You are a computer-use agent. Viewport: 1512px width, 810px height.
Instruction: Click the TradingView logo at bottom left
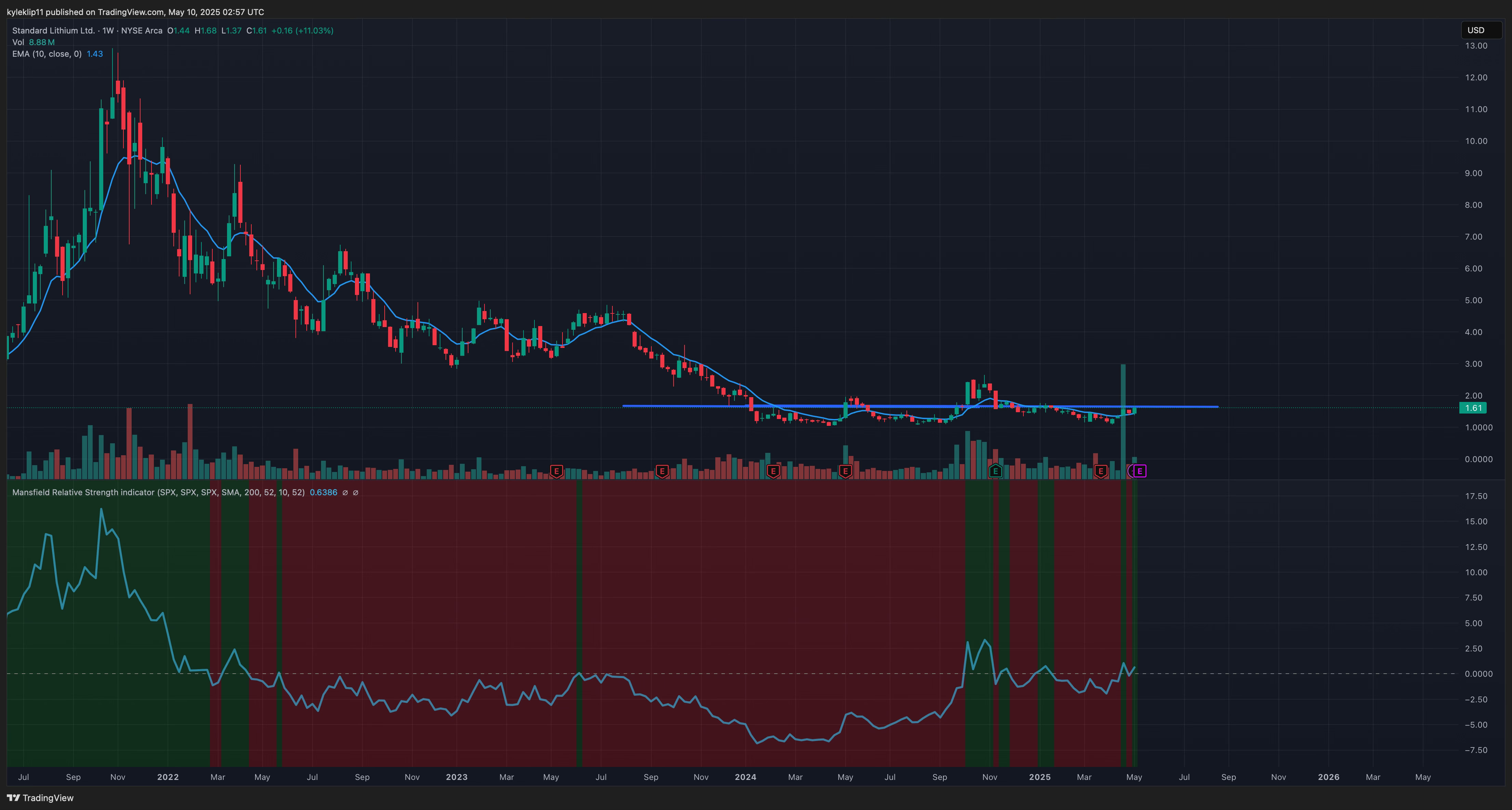[x=40, y=798]
